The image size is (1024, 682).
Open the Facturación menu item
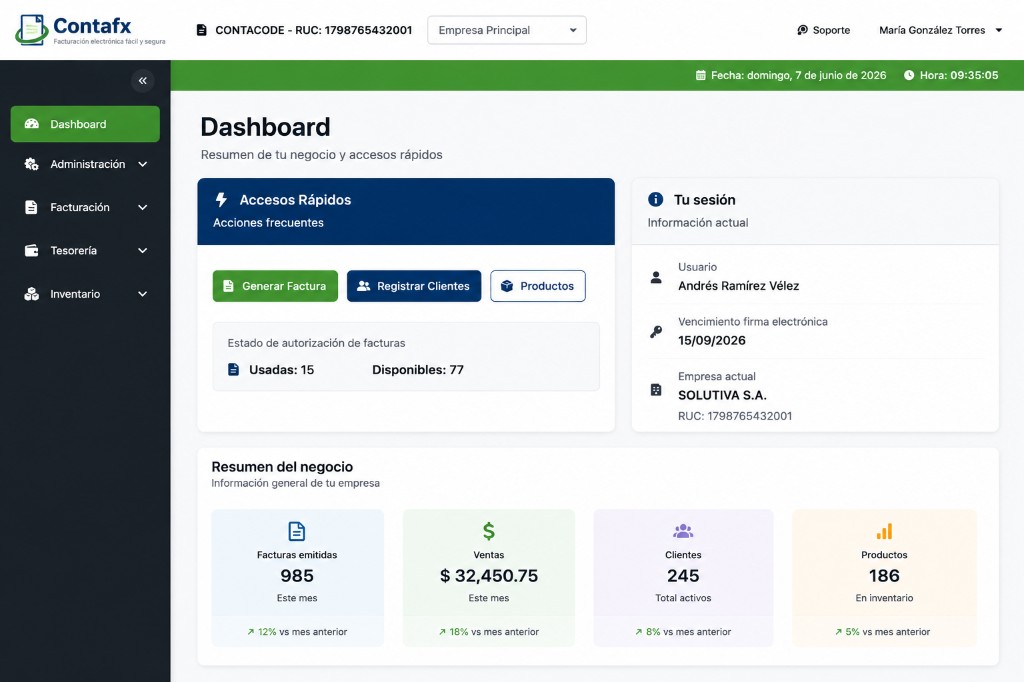[85, 207]
